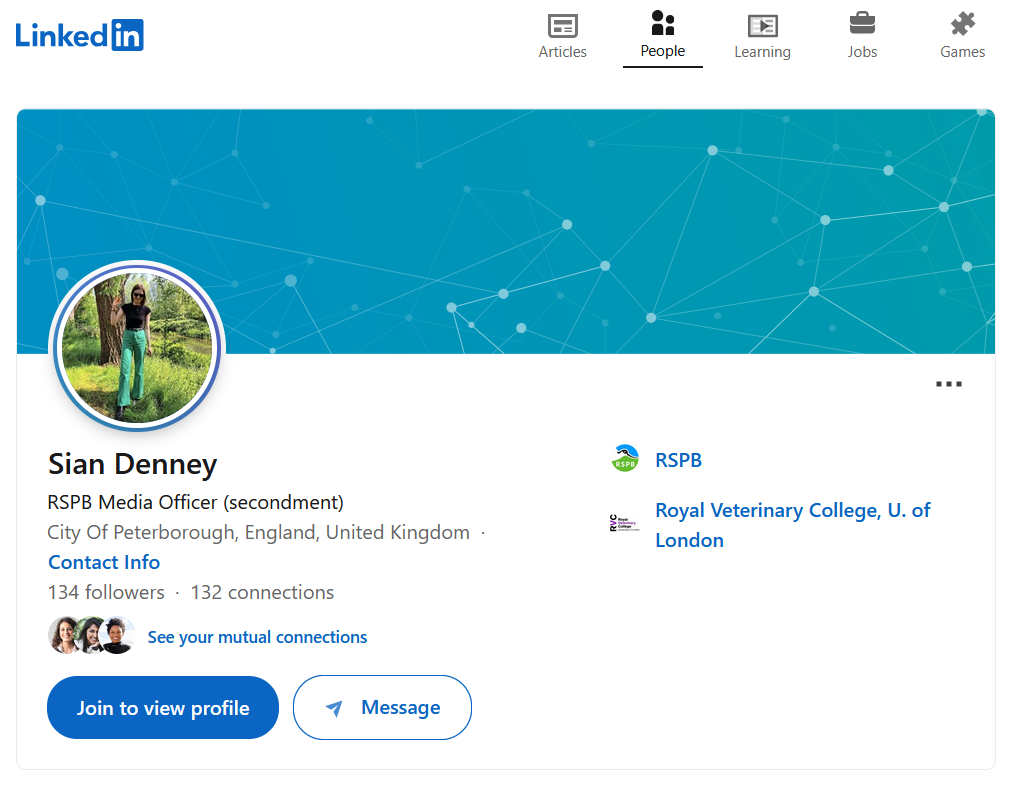Open Royal Veterinary College, U. of London link
The width and height of the screenshot is (1017, 785).
tap(793, 525)
